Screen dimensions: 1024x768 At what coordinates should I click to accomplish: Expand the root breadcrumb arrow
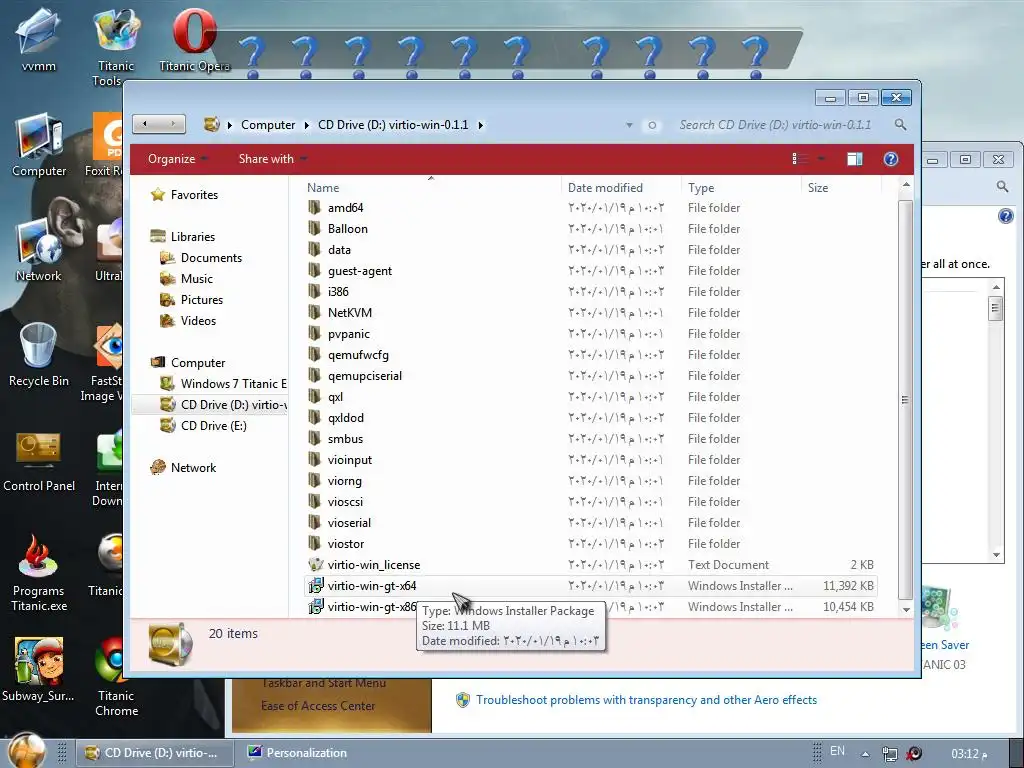coord(230,125)
